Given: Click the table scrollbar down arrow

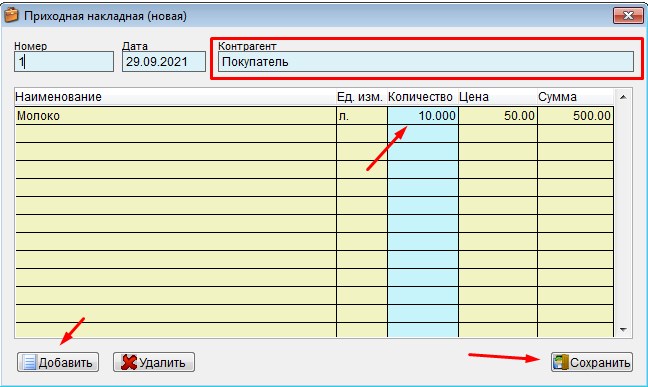Looking at the screenshot, I should point(623,330).
